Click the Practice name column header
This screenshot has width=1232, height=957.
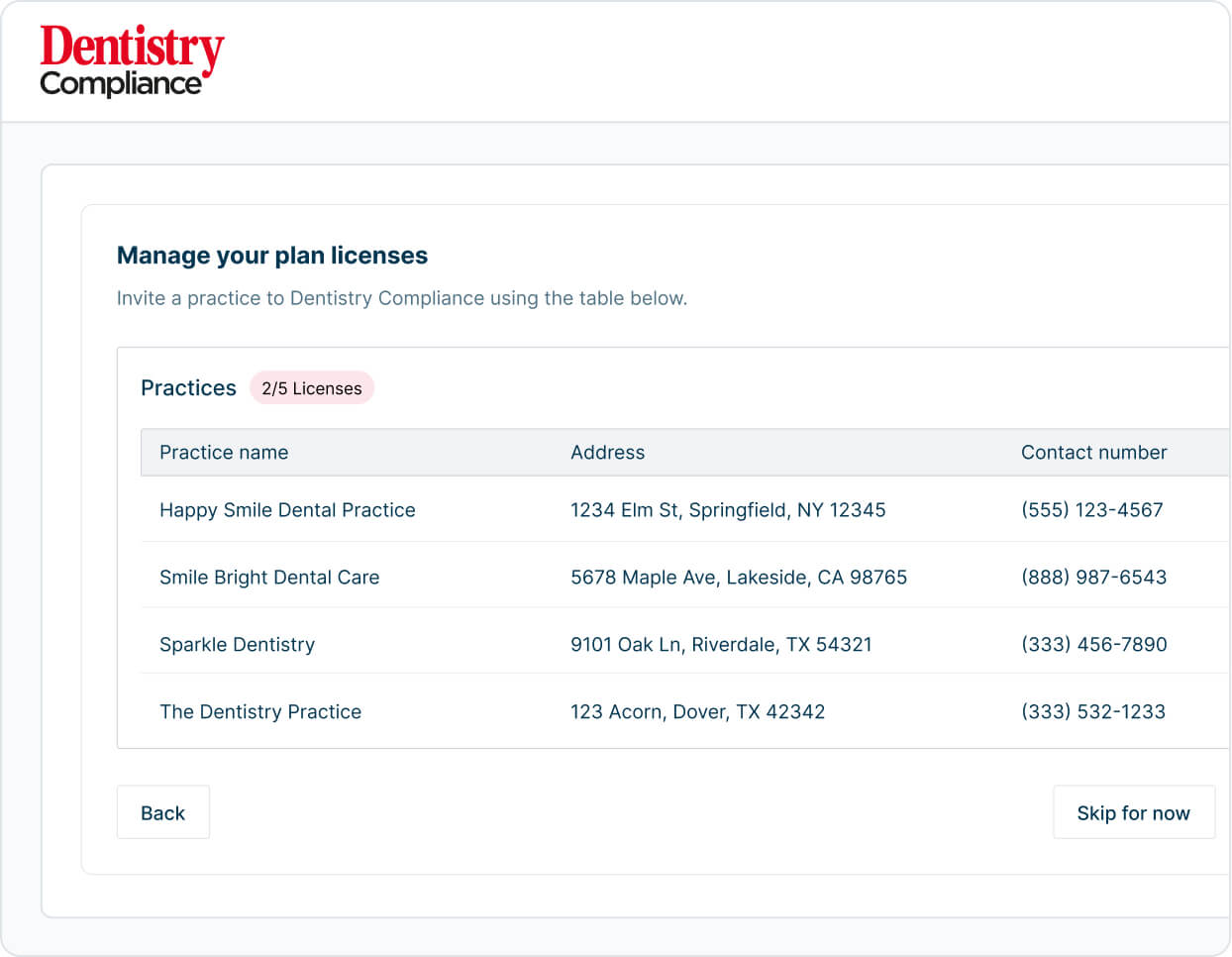coord(224,453)
